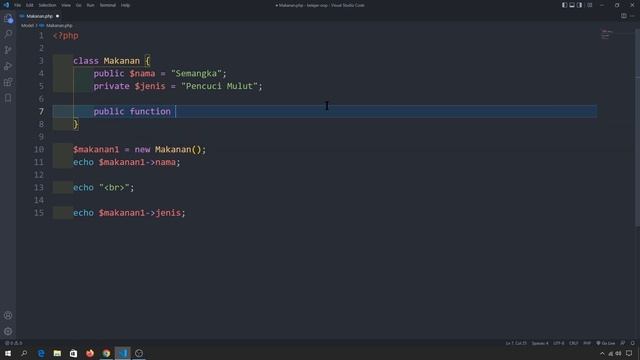The width and height of the screenshot is (640, 360).
Task: Open the Go menu
Action: pyautogui.click(x=78, y=5)
